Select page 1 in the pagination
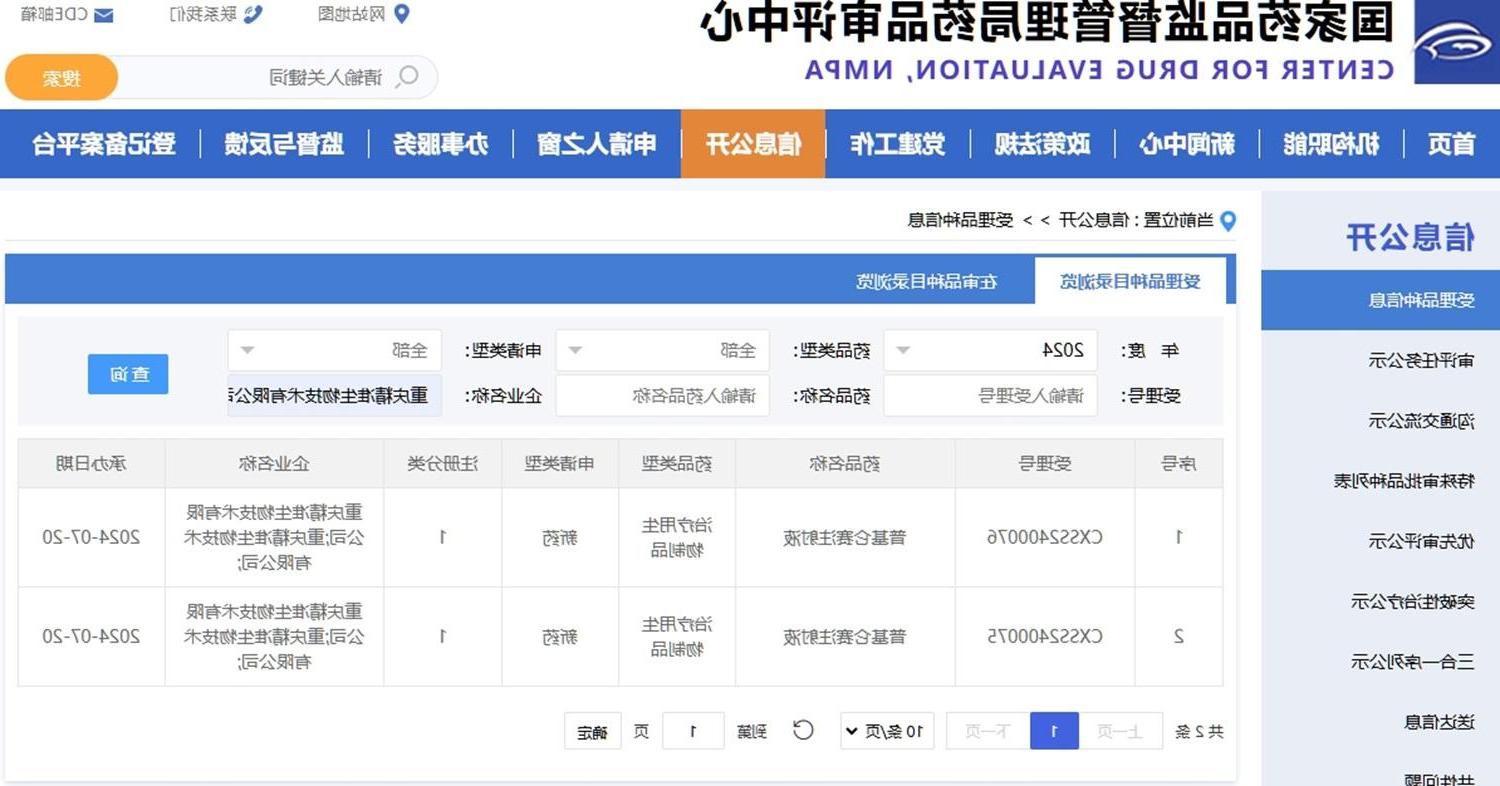Screen dimensions: 1500x786 [x=1054, y=731]
